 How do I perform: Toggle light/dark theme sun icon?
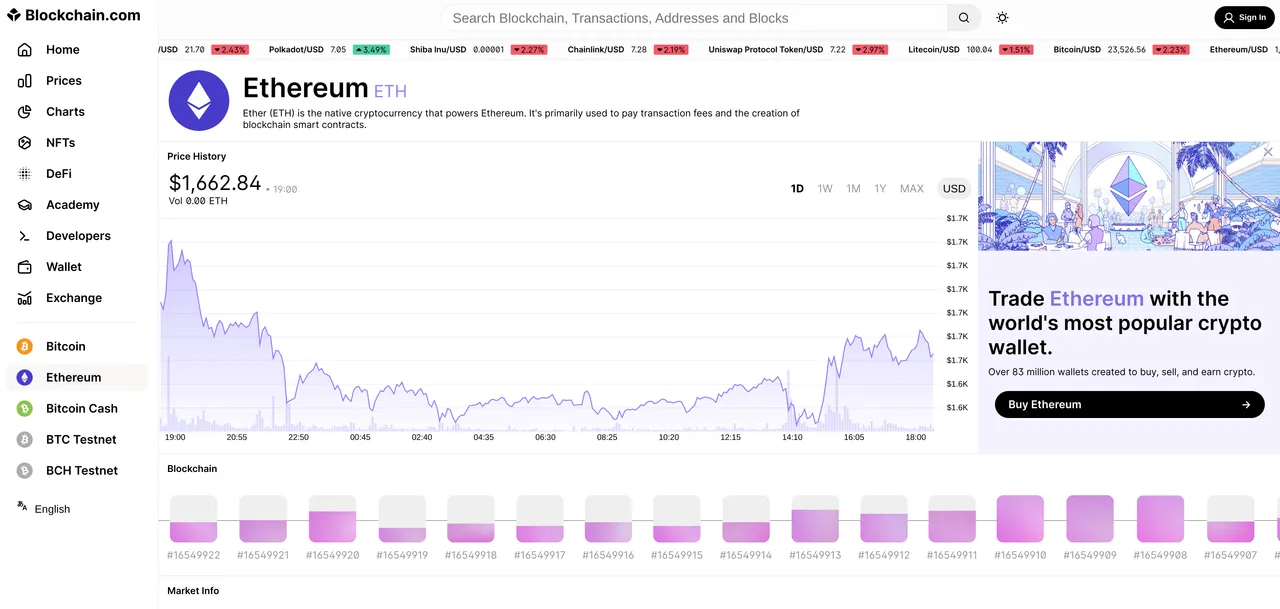[x=1002, y=18]
